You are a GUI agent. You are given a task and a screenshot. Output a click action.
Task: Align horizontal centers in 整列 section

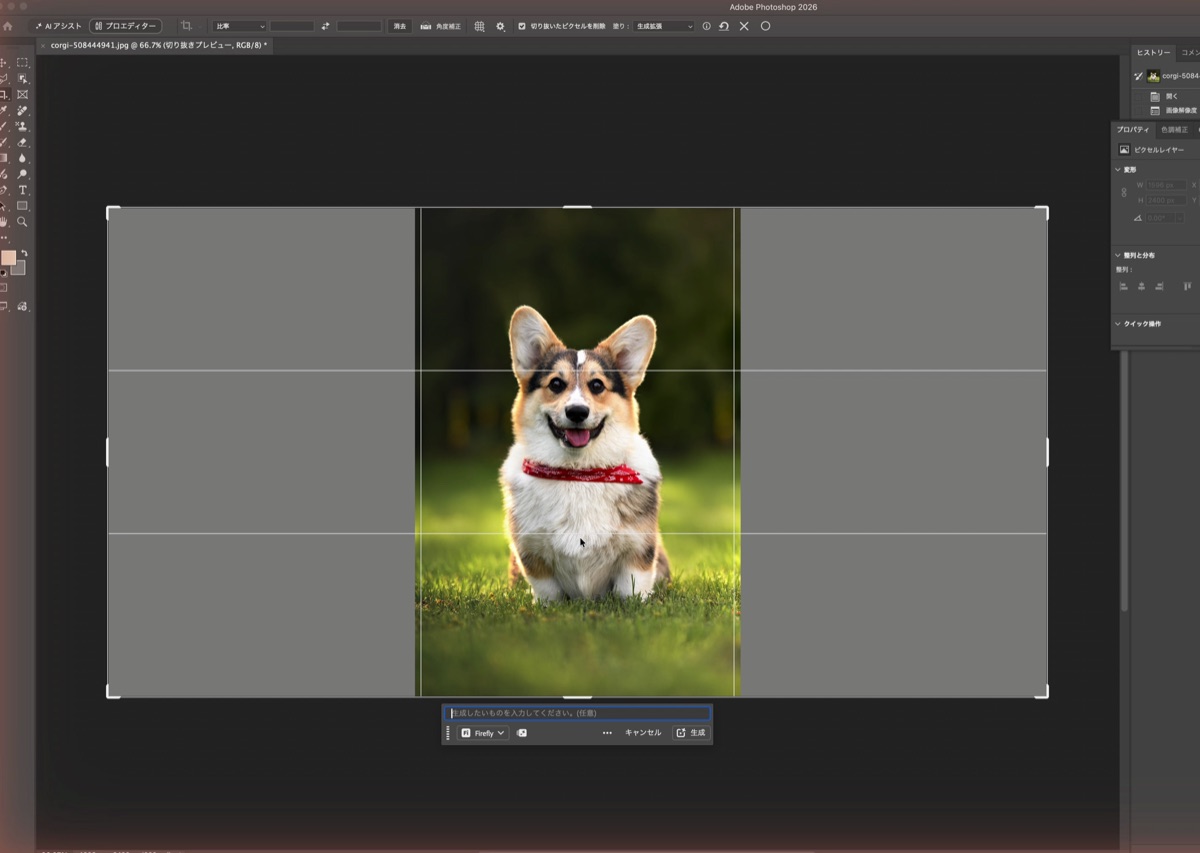pyautogui.click(x=1141, y=286)
